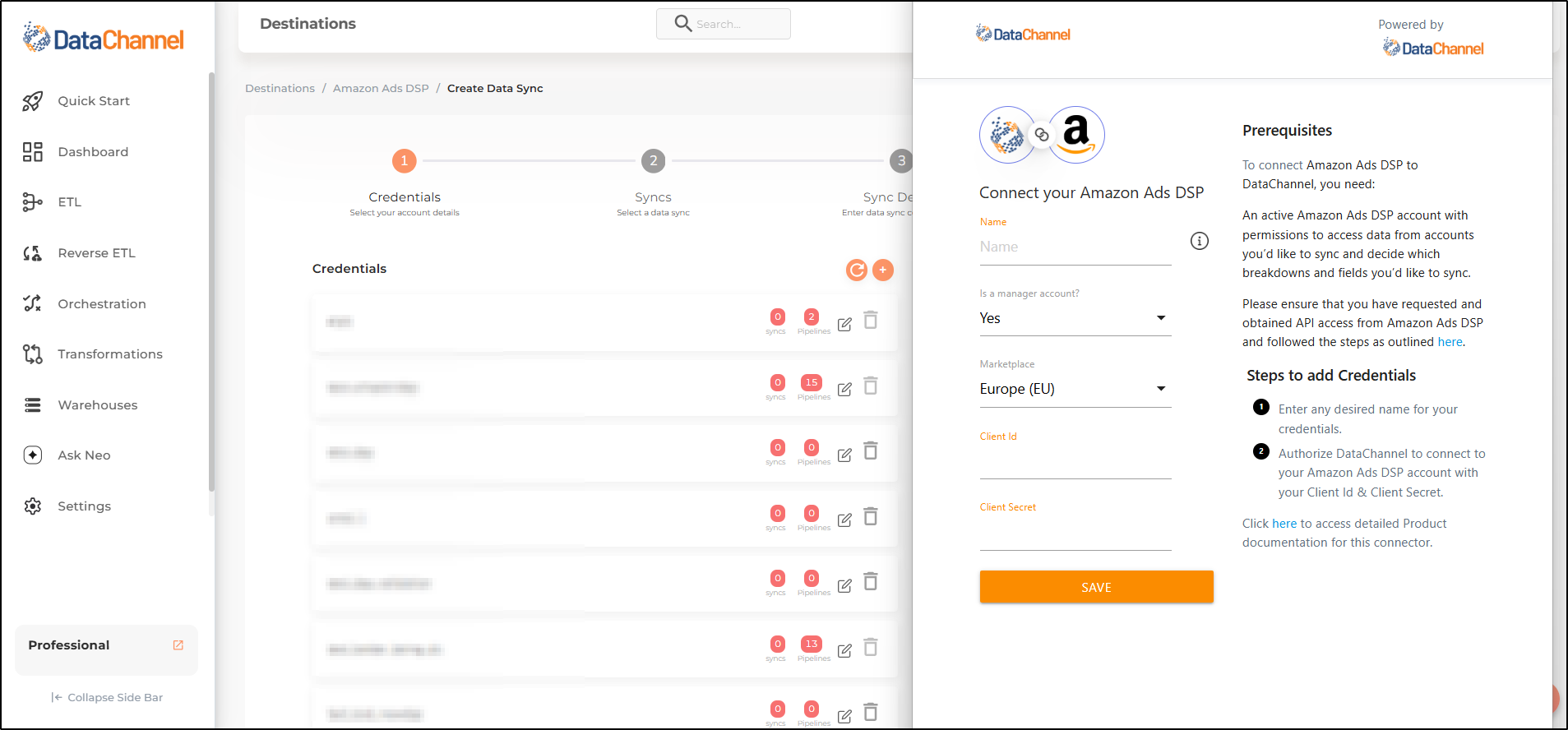Screen dimensions: 1568x730
Task: Open the Marketplace dropdown
Action: (1075, 390)
